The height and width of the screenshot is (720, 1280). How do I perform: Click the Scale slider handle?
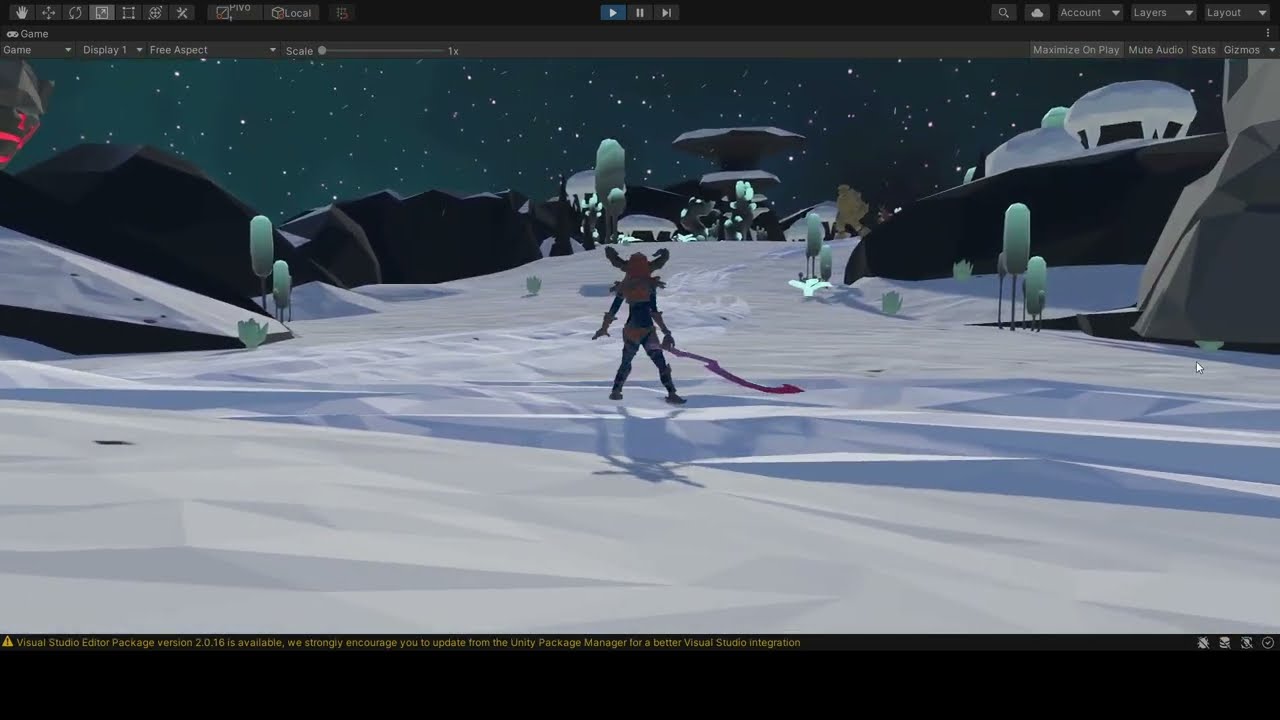[x=322, y=50]
